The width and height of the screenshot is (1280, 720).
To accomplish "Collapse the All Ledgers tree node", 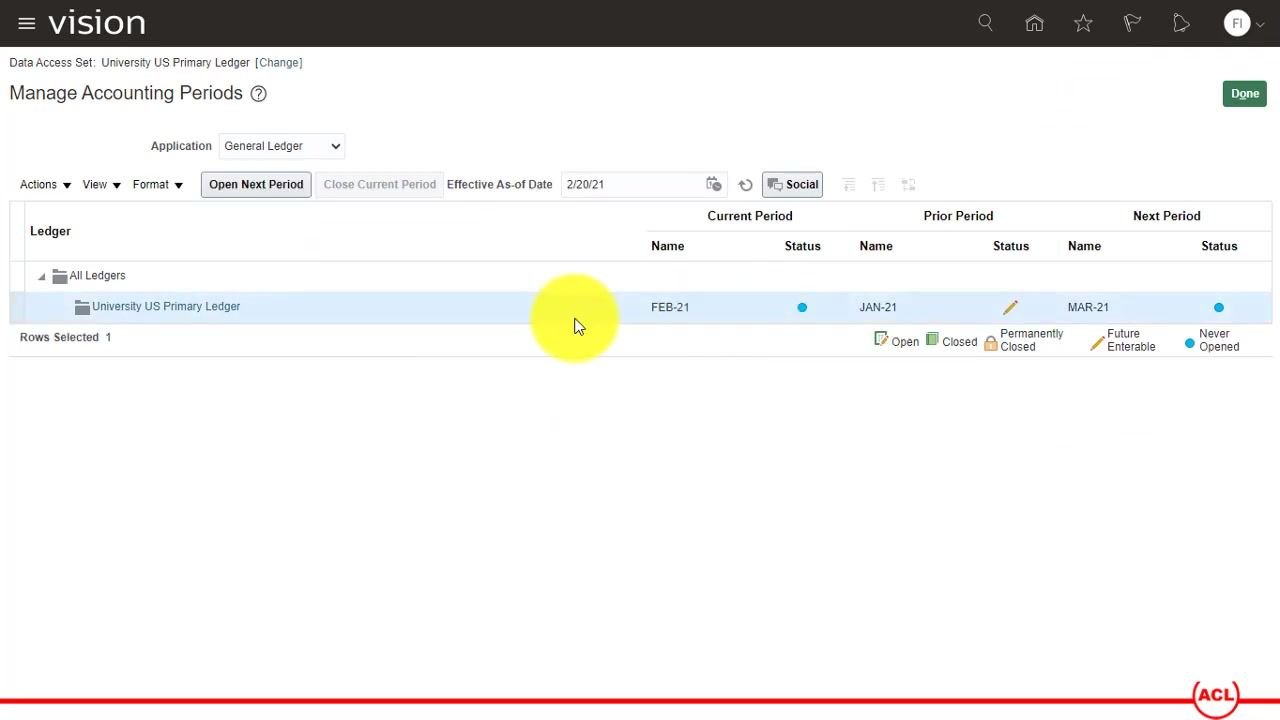I will 41,277.
